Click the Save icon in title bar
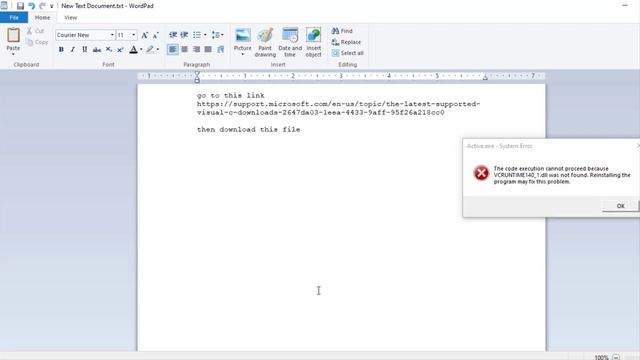Image resolution: width=640 pixels, height=360 pixels. [x=20, y=6]
